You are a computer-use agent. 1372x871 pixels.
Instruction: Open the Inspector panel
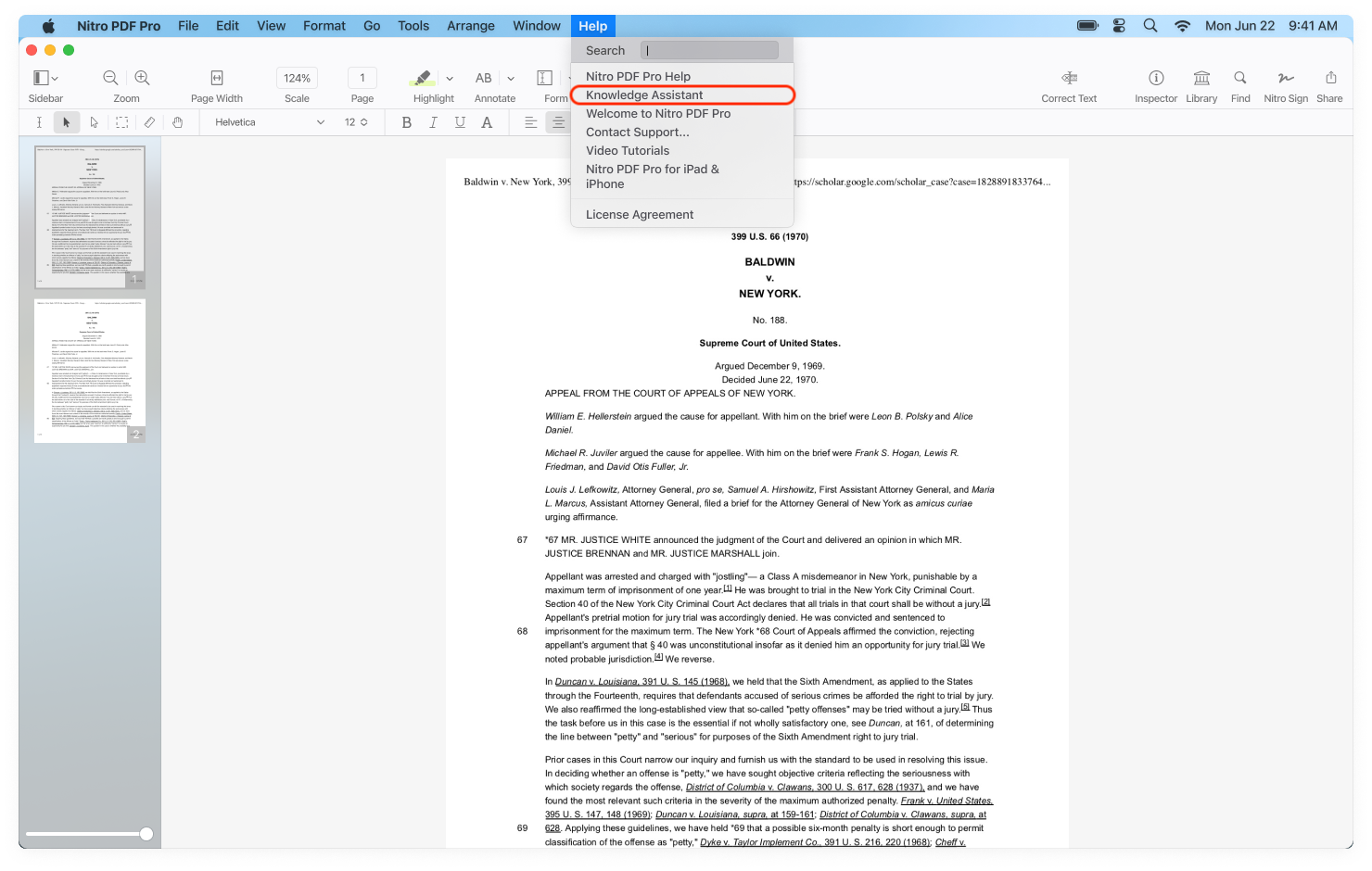pyautogui.click(x=1155, y=78)
